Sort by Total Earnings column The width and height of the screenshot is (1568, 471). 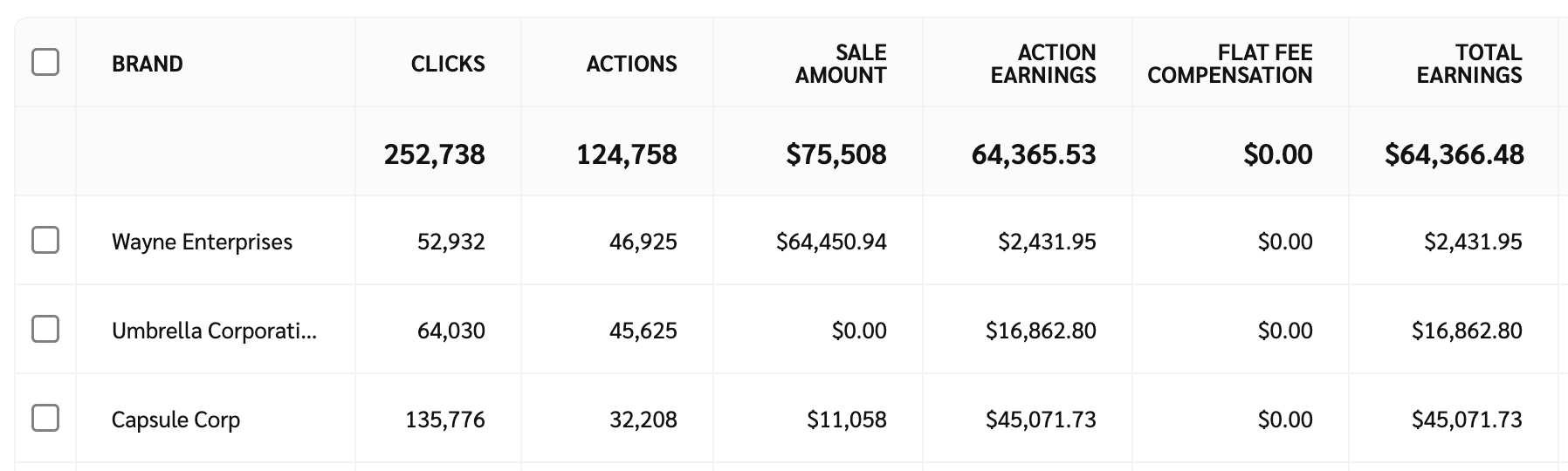pos(1469,64)
